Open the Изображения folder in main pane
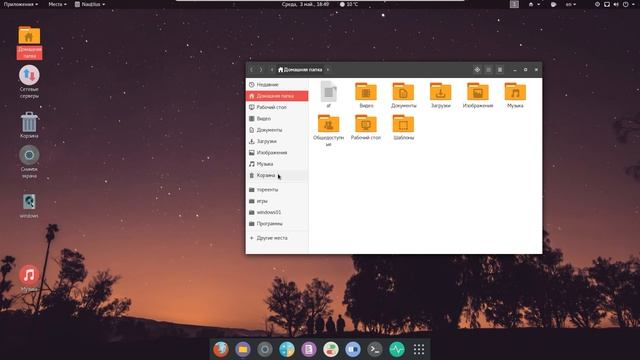Viewport: 640px width, 360px height. (478, 96)
